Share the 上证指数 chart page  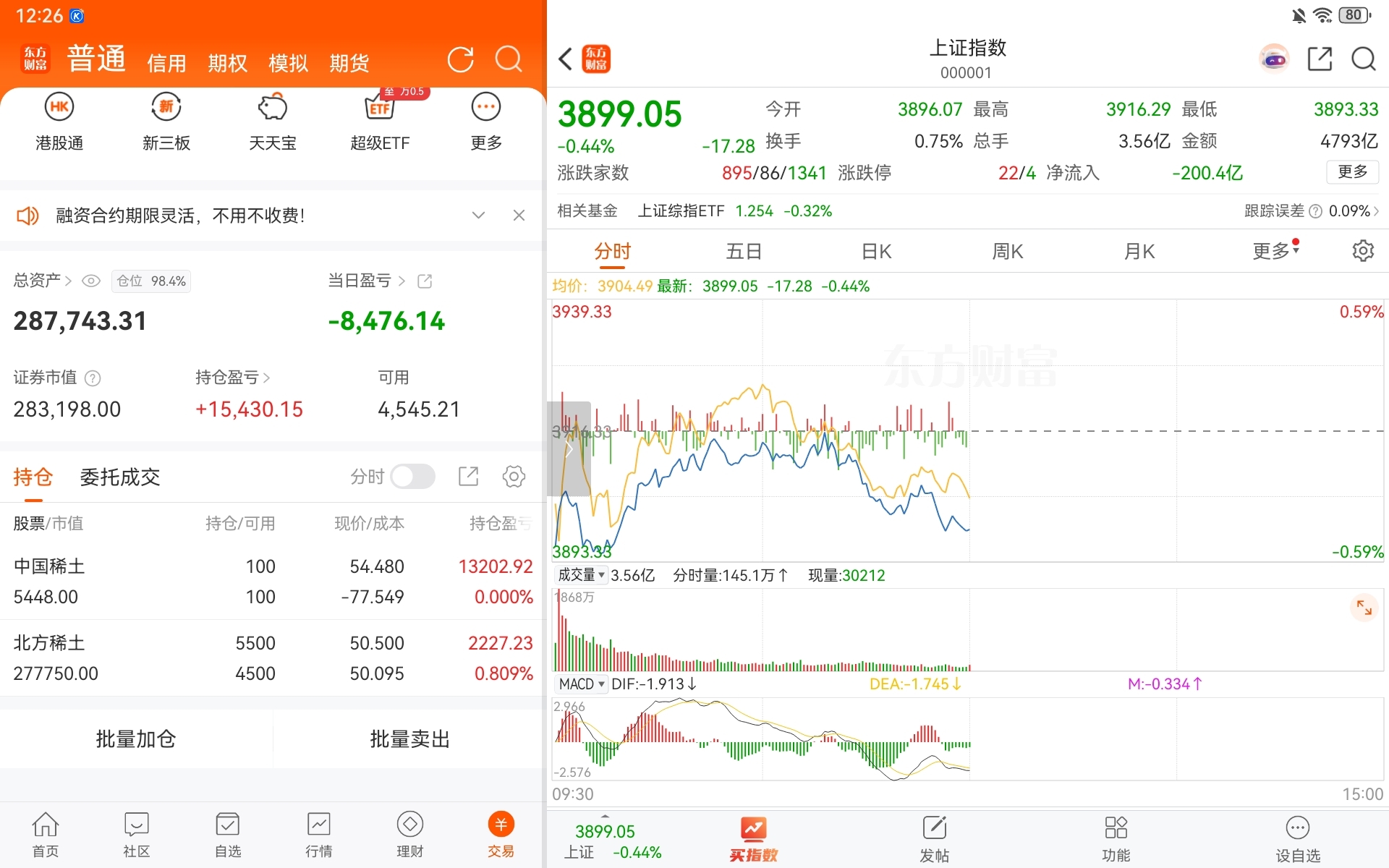[1320, 59]
